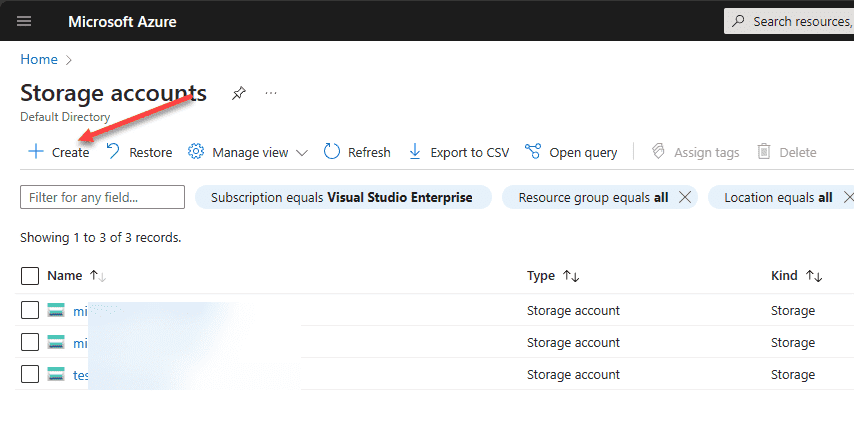This screenshot has width=854, height=444.
Task: Open the second 'mi' storage account link
Action: (x=80, y=343)
